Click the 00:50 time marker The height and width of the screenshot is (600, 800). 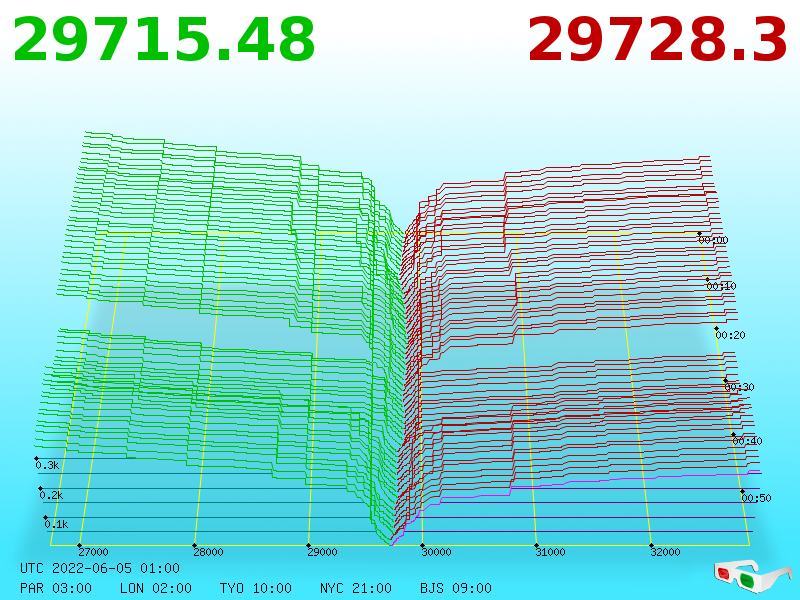pyautogui.click(x=757, y=498)
